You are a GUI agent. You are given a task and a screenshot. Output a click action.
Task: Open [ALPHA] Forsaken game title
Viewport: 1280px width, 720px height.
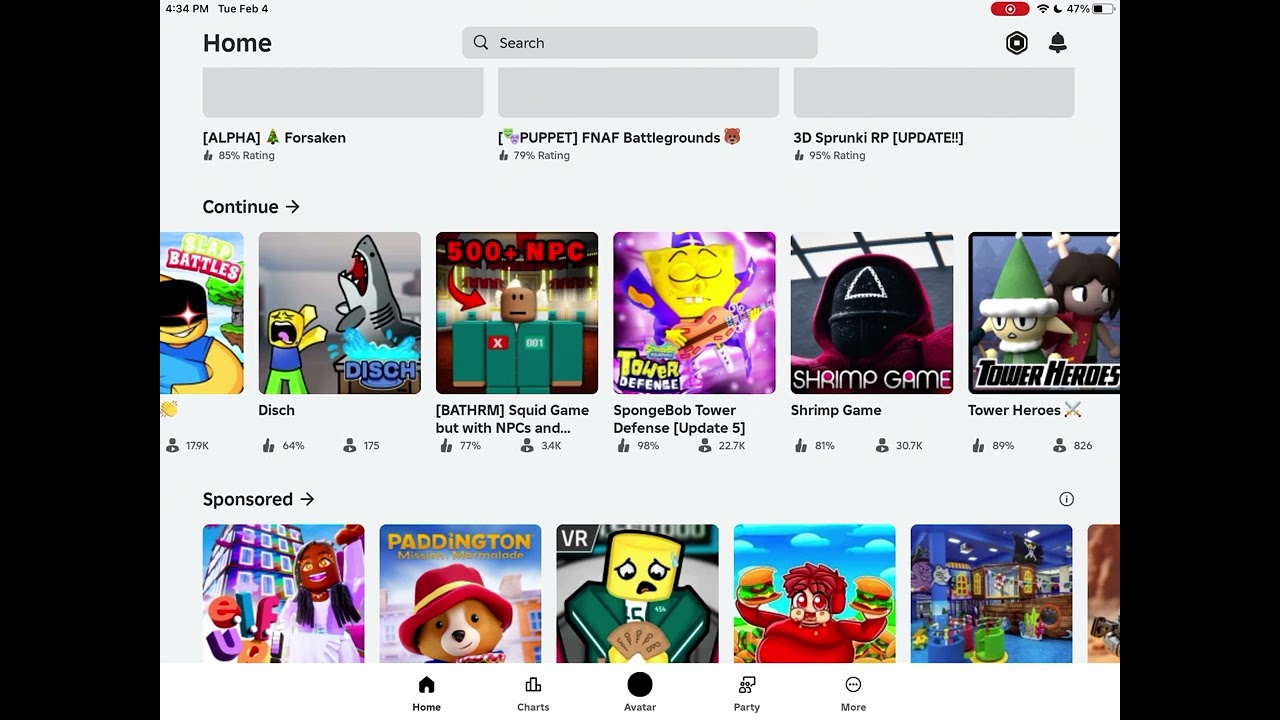274,138
